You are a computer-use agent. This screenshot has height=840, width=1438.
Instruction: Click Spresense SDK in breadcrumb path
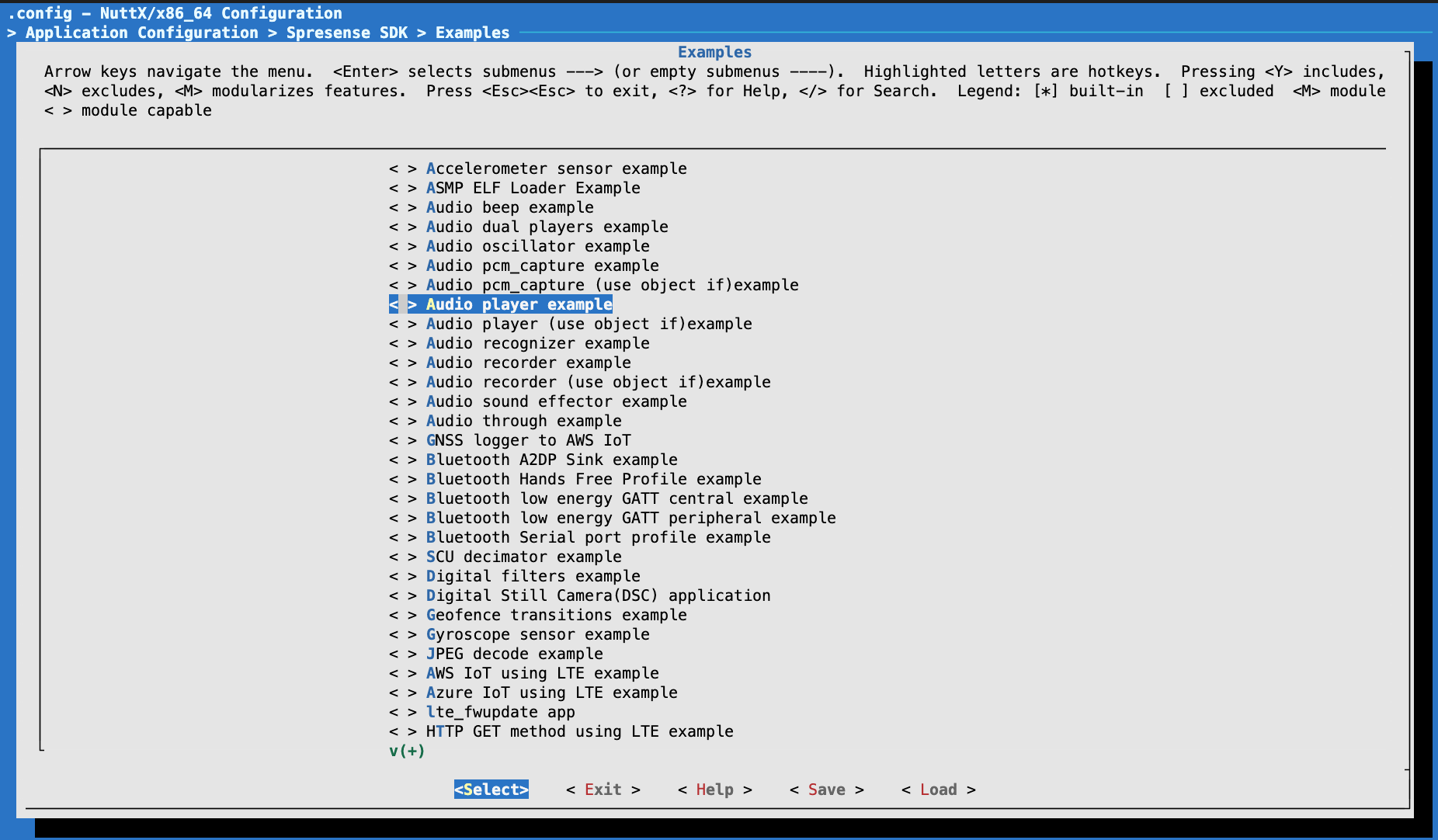(346, 33)
